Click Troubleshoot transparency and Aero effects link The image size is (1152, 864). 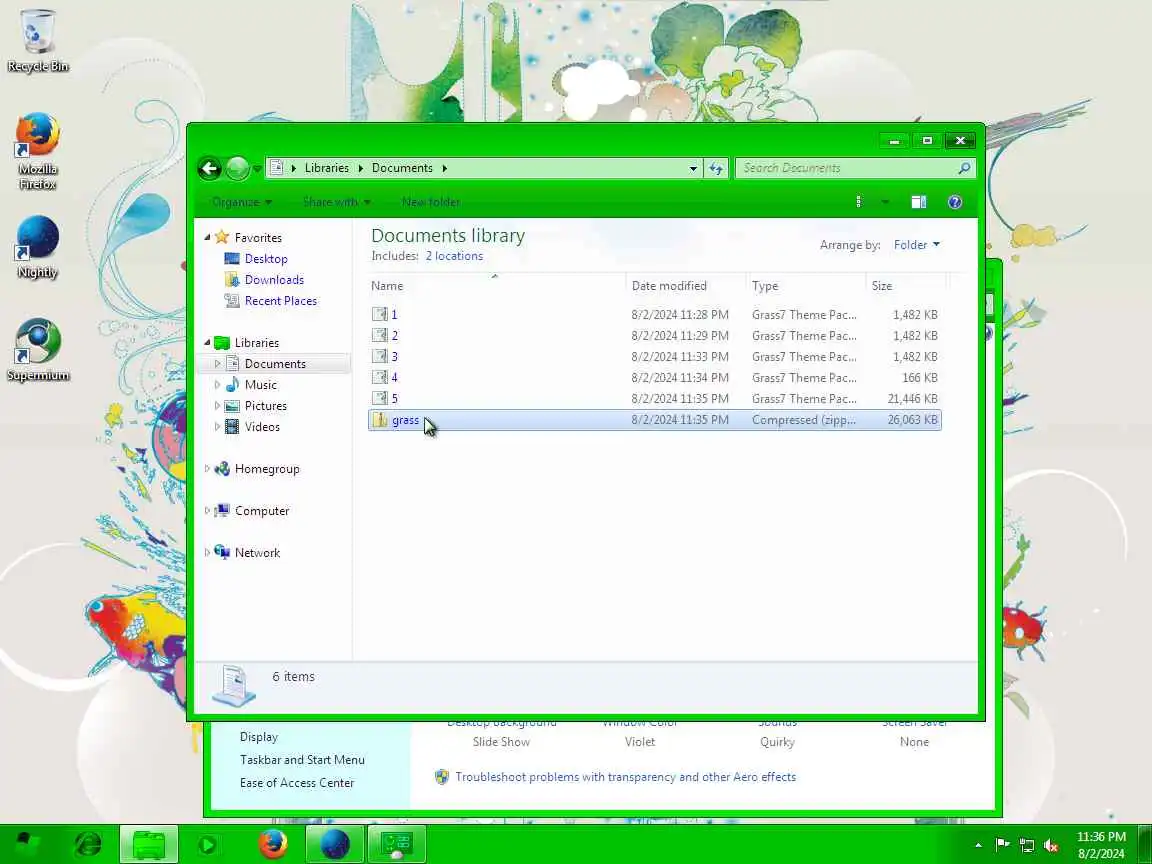click(x=625, y=777)
